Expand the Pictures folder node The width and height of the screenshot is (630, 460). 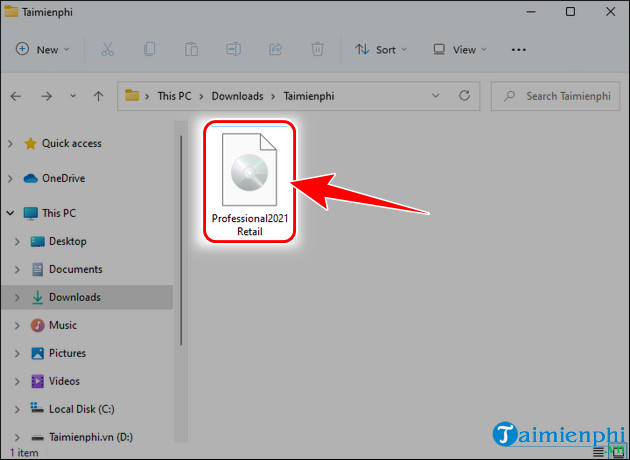(17, 354)
